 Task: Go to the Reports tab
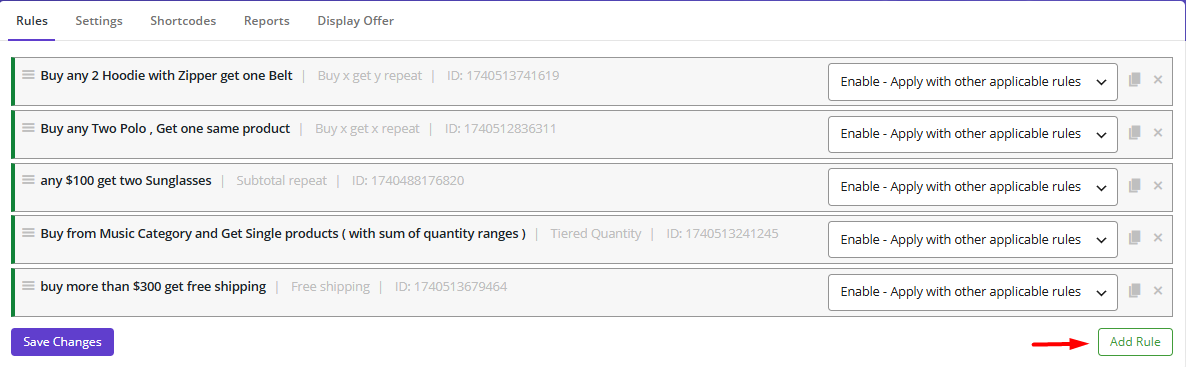[x=266, y=21]
